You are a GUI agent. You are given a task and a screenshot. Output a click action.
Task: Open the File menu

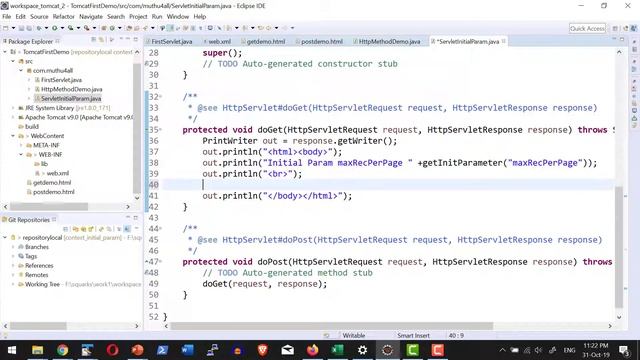pos(7,17)
